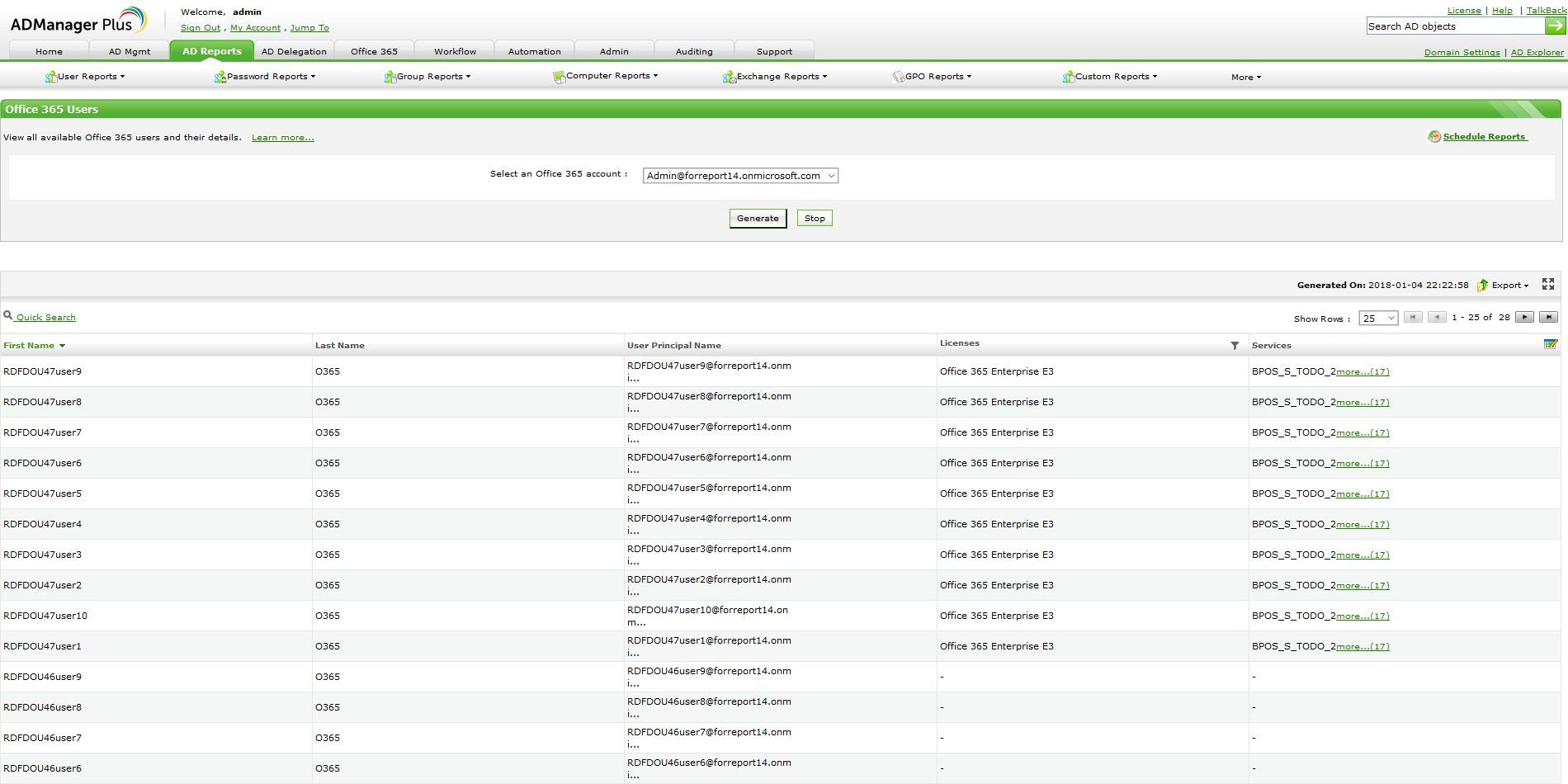Open the My Account link

(x=255, y=28)
